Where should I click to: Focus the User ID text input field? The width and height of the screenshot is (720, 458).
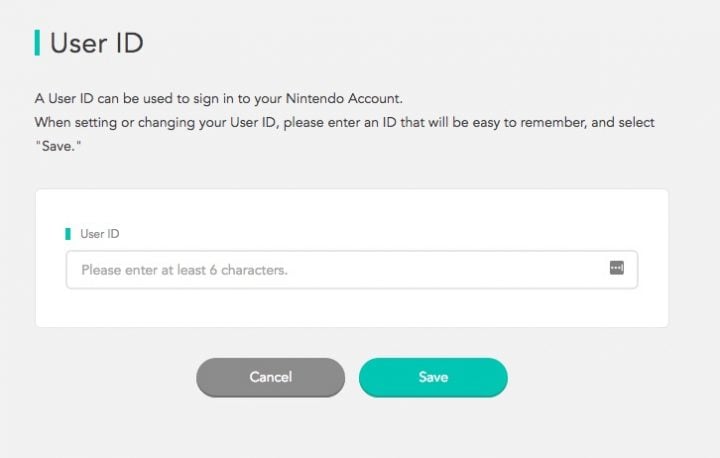[x=352, y=270]
